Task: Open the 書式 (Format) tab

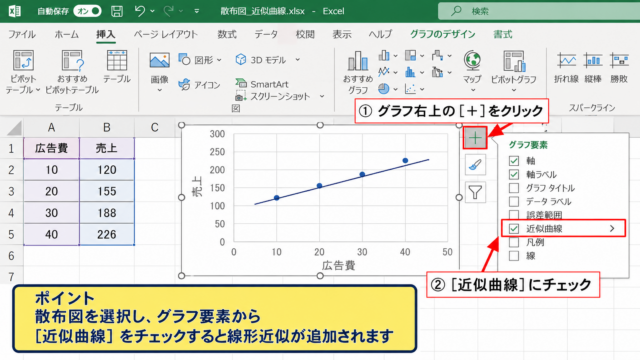Action: 502,34
